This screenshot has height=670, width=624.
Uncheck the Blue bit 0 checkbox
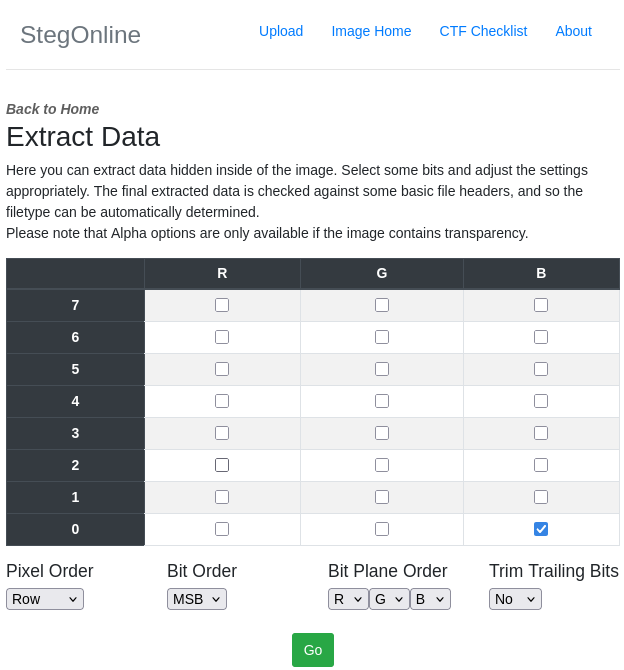(x=541, y=529)
